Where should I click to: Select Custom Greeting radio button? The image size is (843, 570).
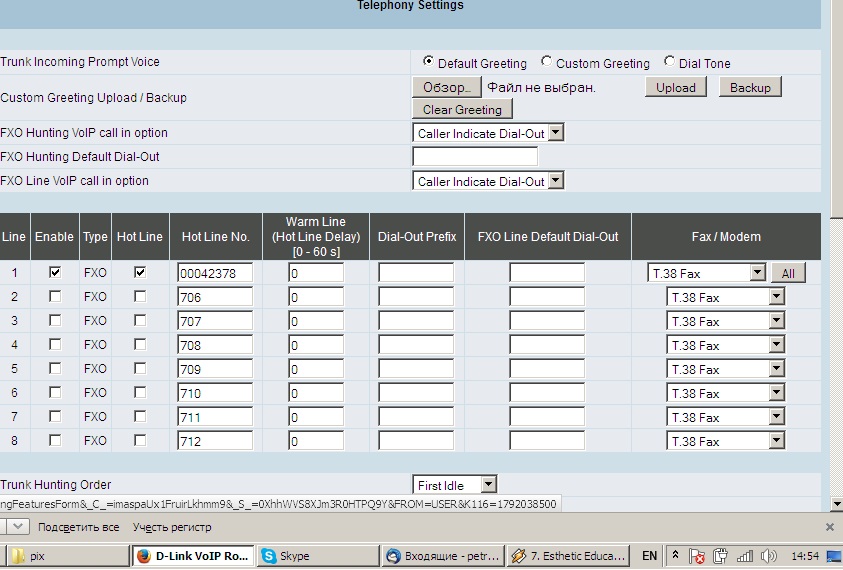(x=546, y=61)
